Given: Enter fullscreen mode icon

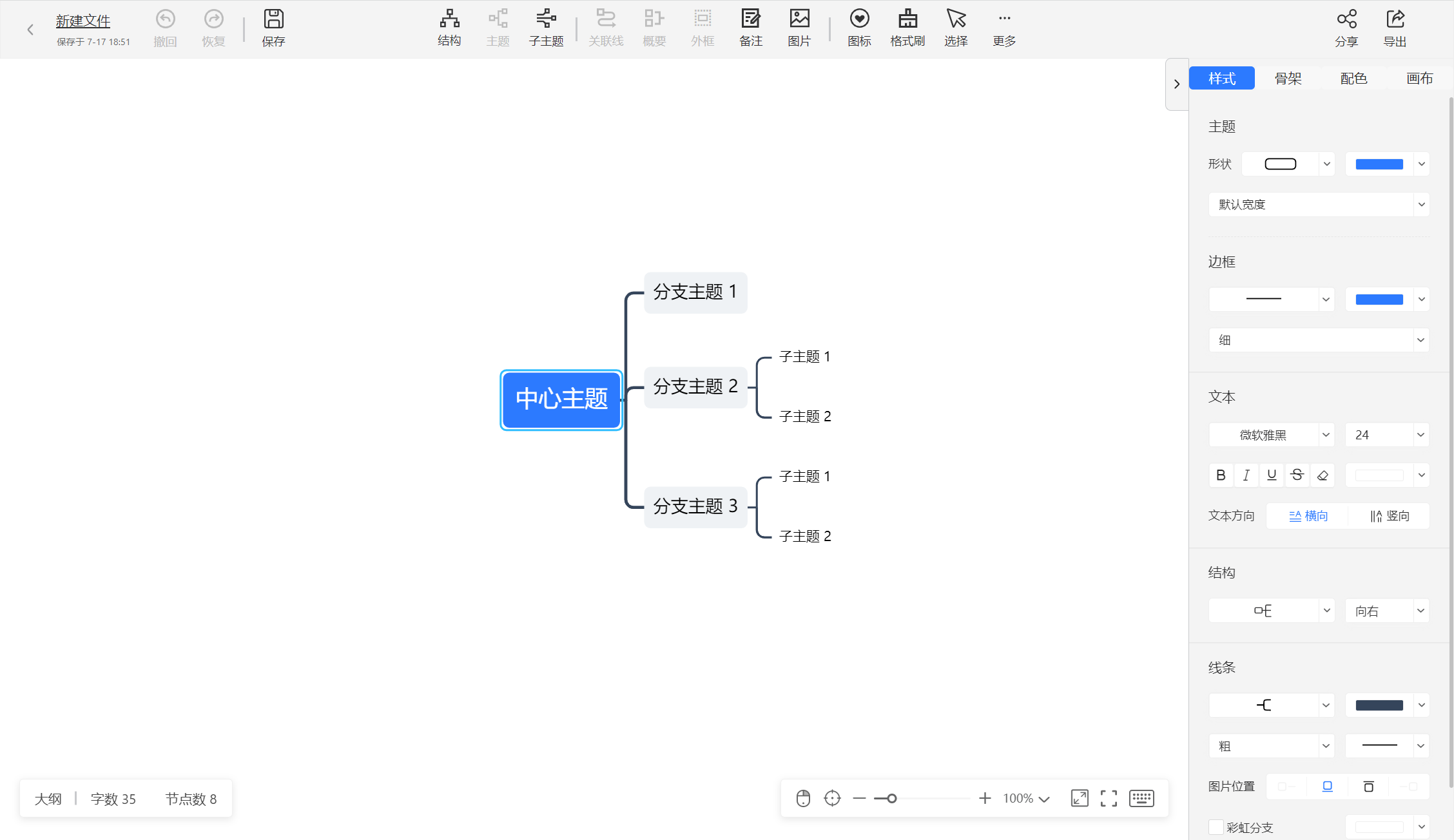Looking at the screenshot, I should pyautogui.click(x=1109, y=798).
